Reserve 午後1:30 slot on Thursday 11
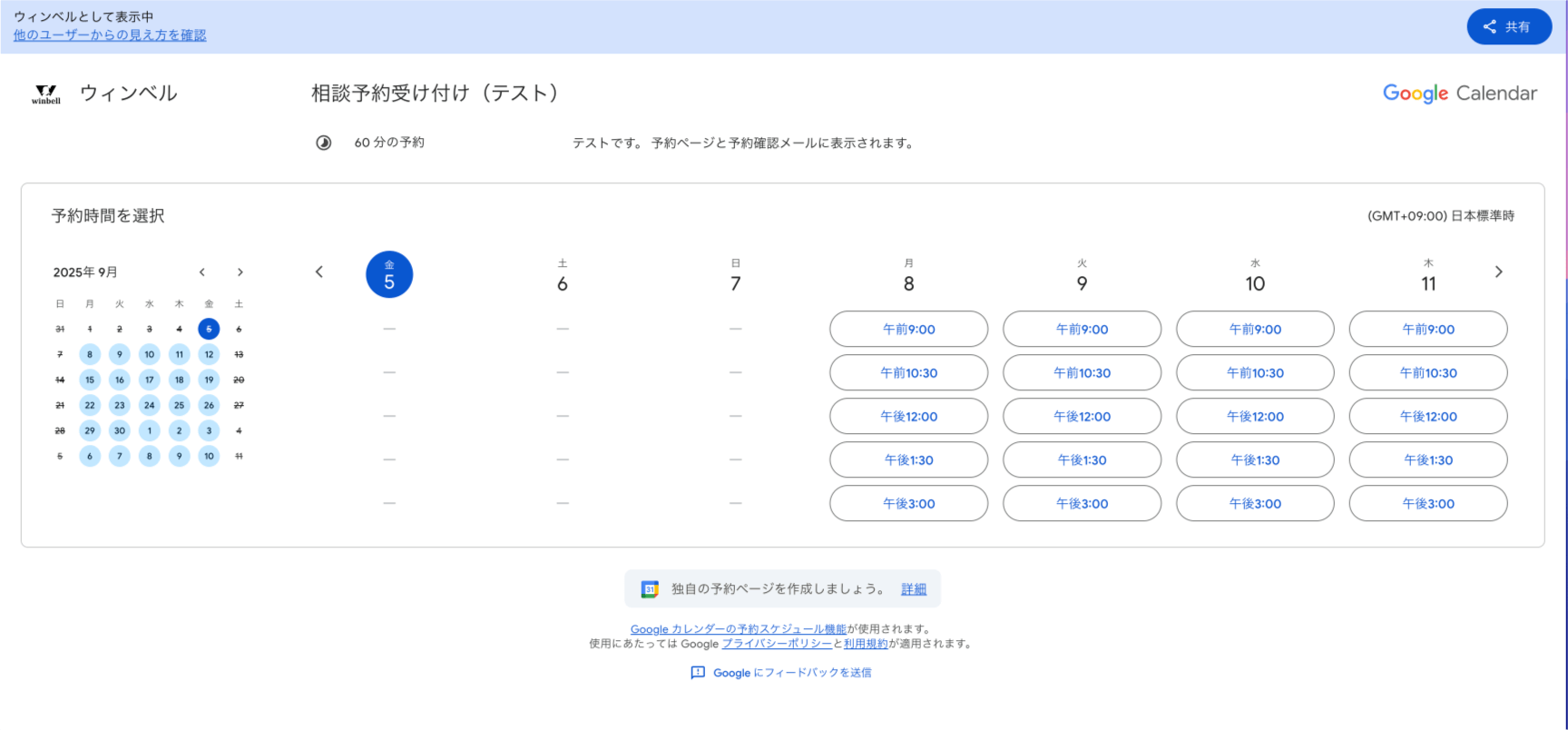Viewport: 1568px width, 730px height. tap(1428, 459)
